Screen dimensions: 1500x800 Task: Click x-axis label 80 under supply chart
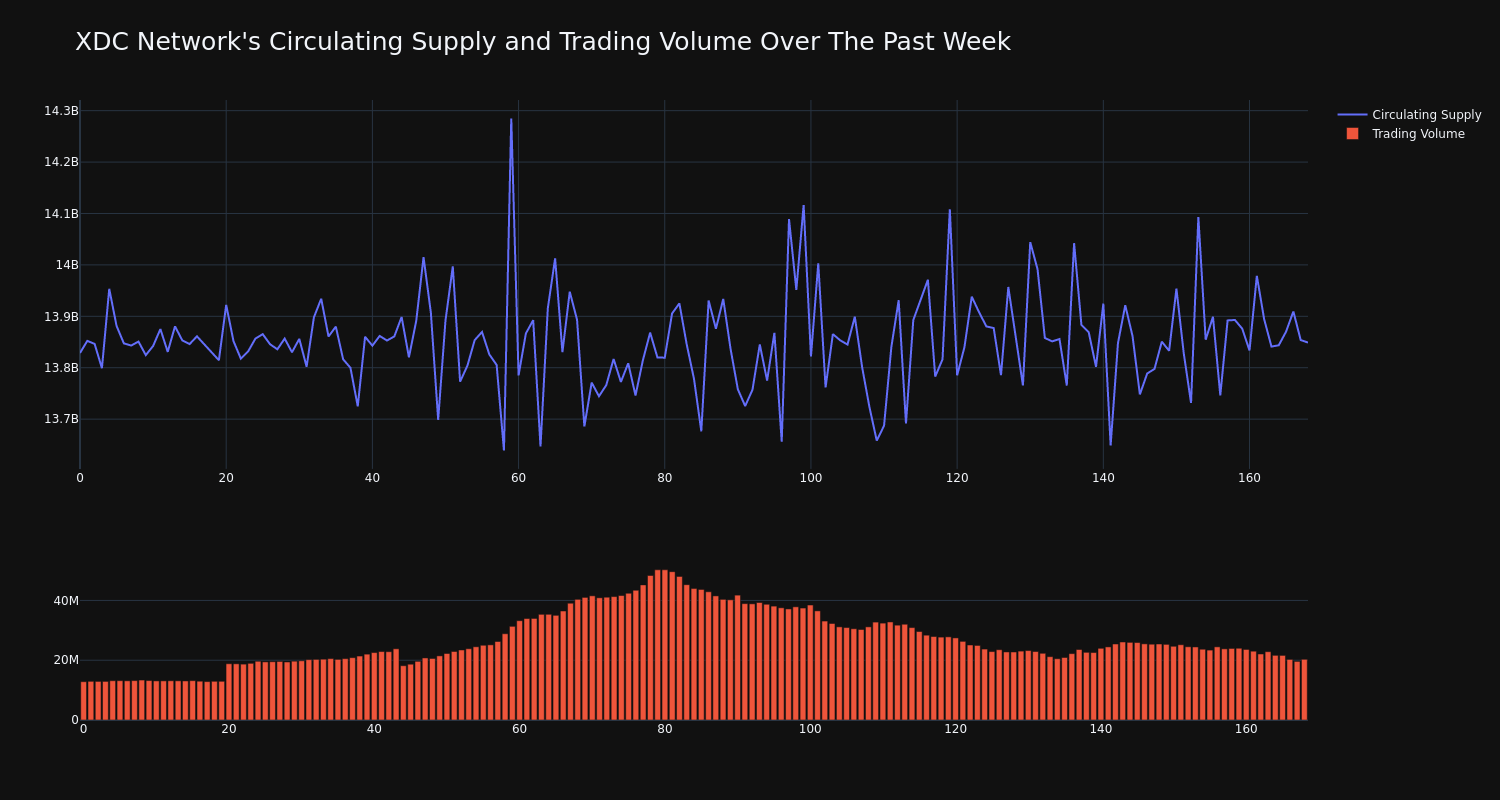[665, 478]
